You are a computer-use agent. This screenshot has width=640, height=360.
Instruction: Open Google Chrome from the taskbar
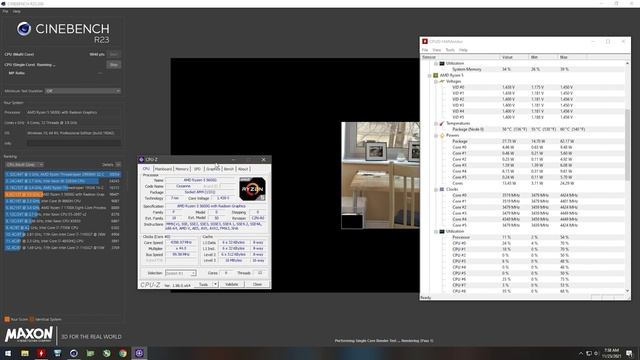[123, 353]
